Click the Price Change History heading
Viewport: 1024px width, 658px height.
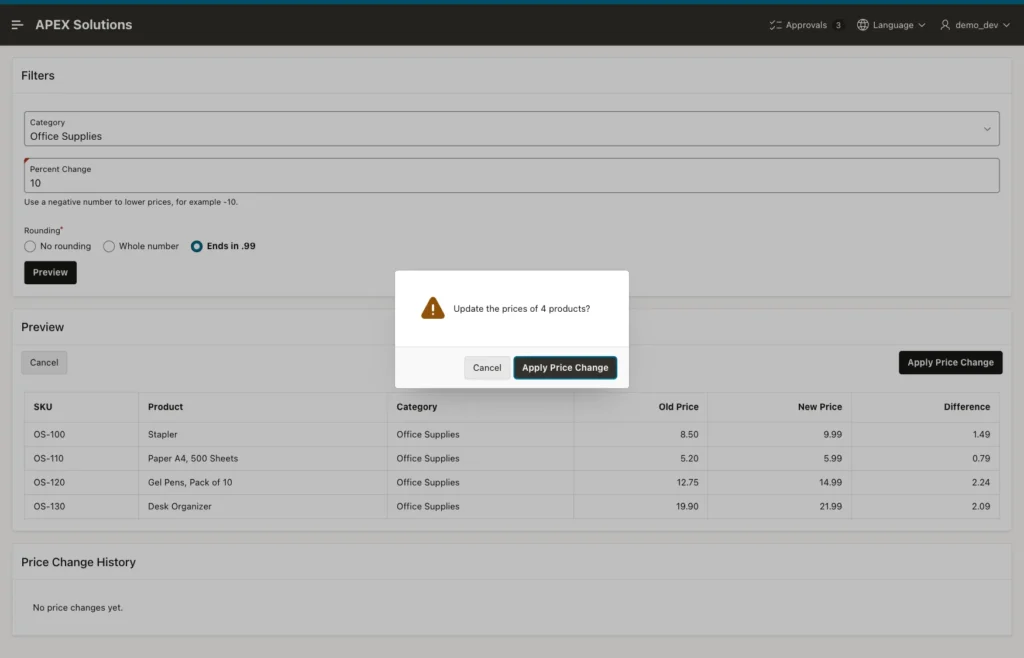(x=78, y=562)
